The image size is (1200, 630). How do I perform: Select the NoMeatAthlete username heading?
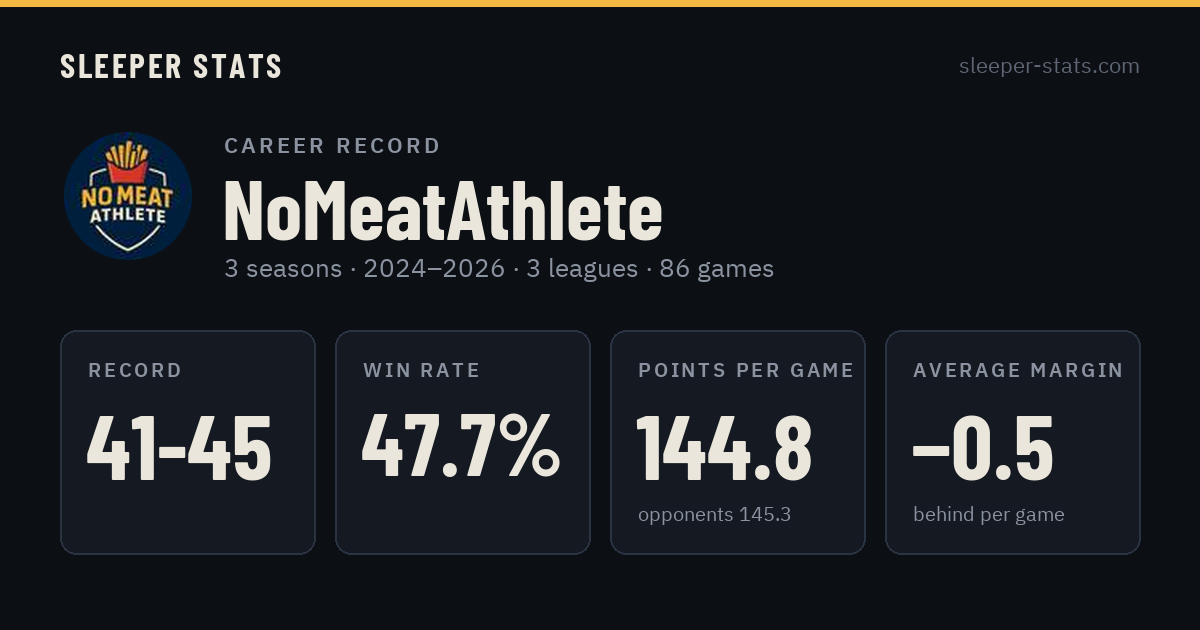click(x=443, y=211)
